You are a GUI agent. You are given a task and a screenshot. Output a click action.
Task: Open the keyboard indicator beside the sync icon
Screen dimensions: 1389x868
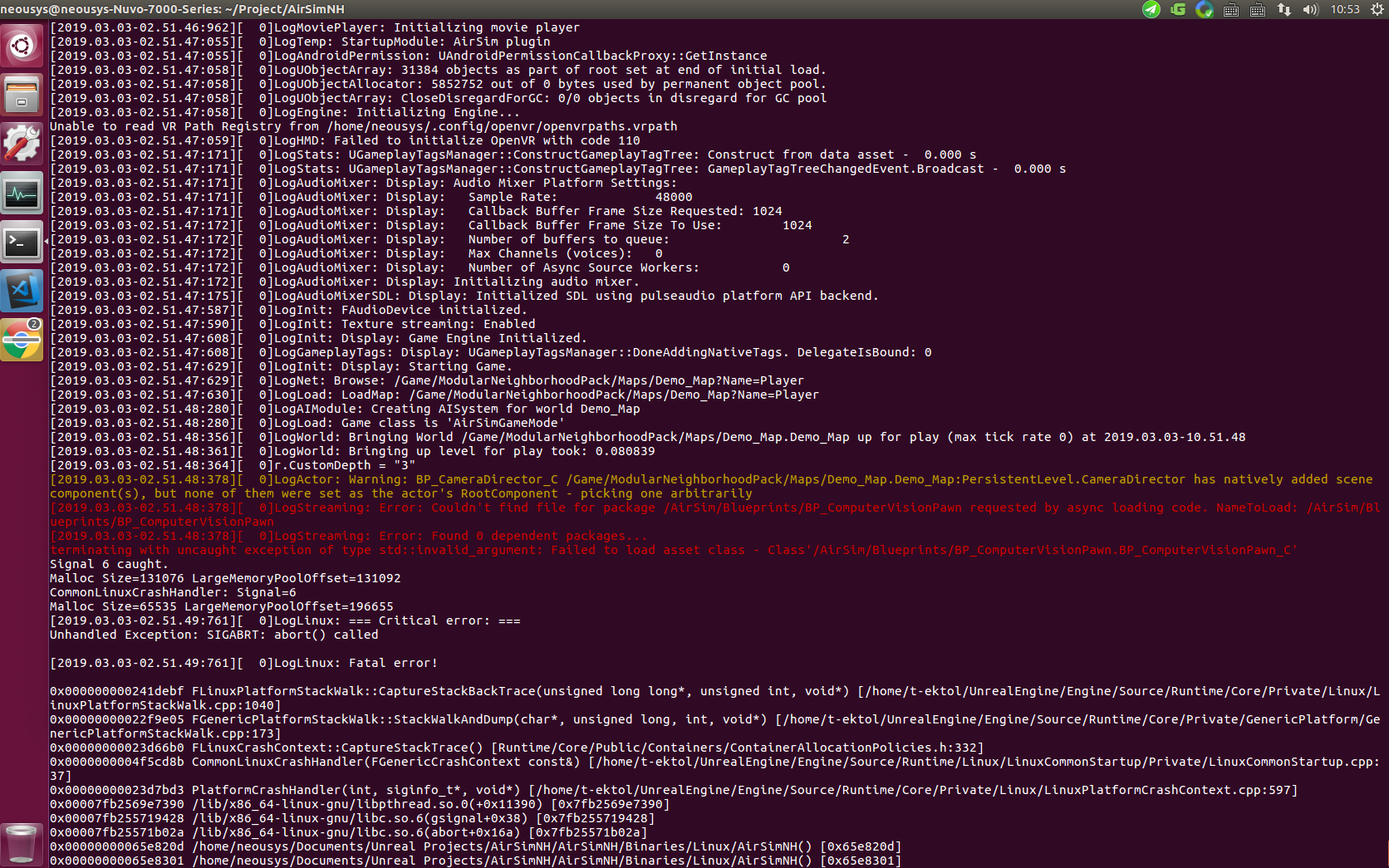pyautogui.click(x=1231, y=10)
